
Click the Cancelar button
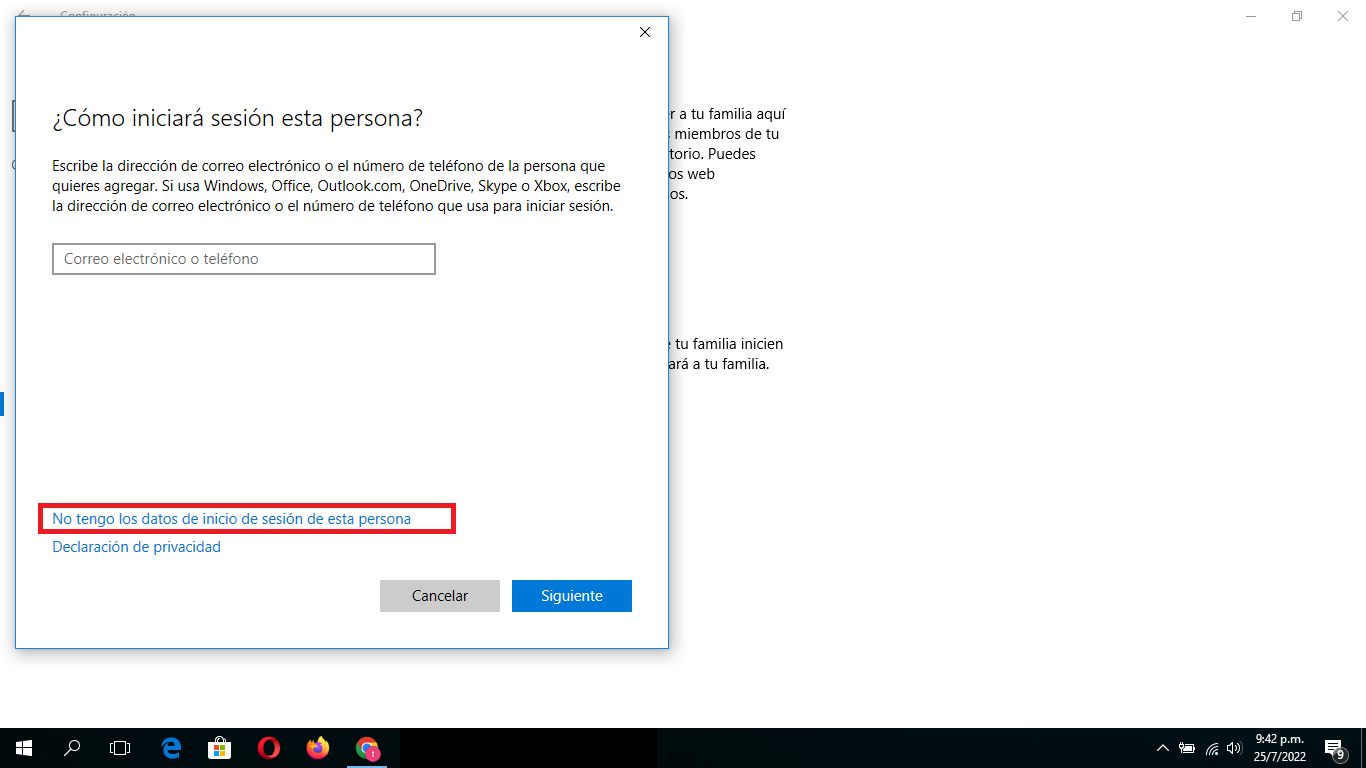440,596
